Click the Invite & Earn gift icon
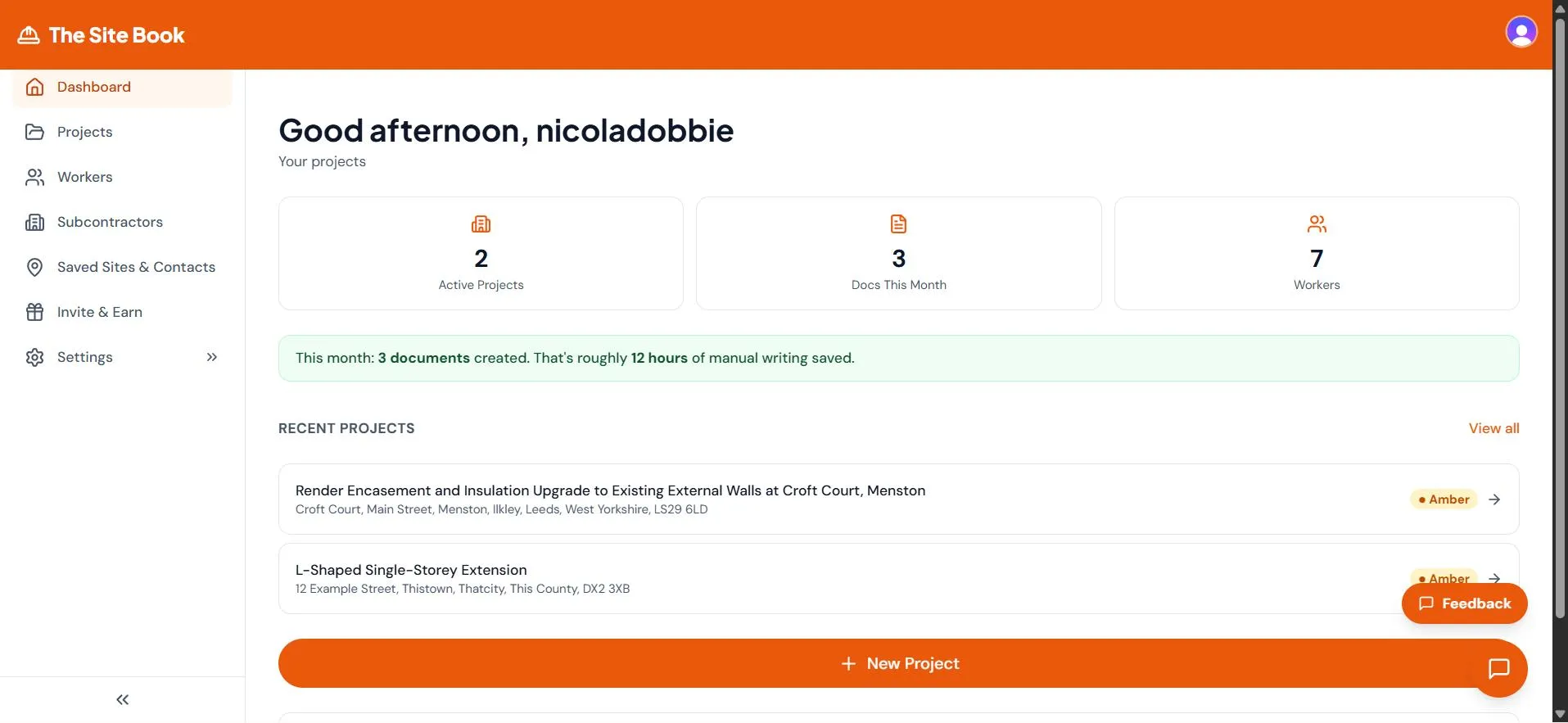This screenshot has width=1568, height=723. (x=34, y=313)
